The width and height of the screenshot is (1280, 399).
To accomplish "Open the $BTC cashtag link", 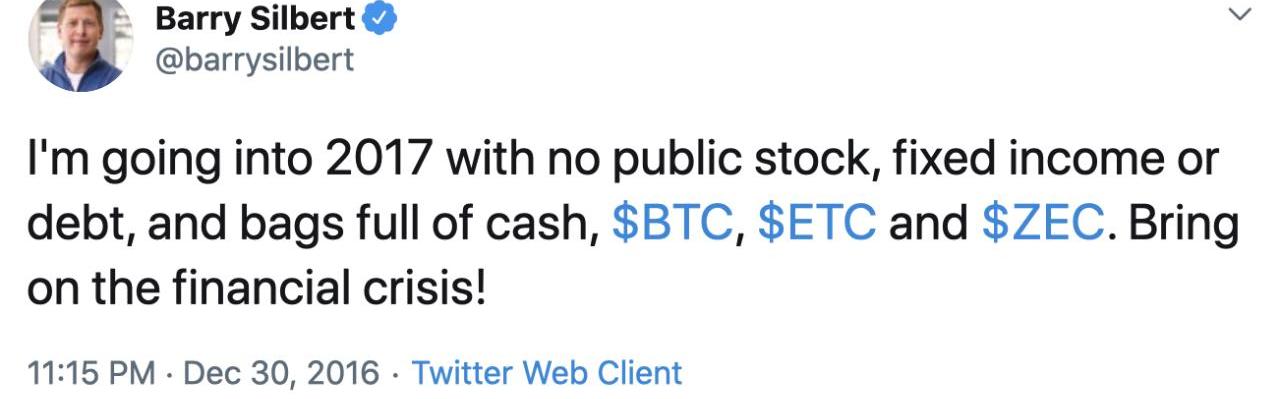I will tap(670, 224).
